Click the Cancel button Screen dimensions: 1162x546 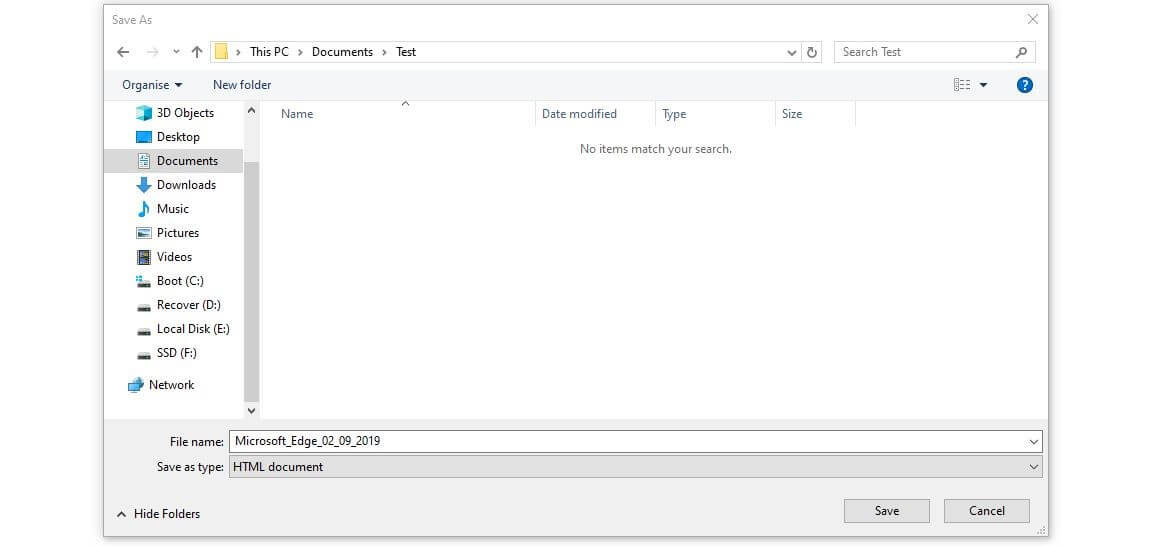[986, 511]
